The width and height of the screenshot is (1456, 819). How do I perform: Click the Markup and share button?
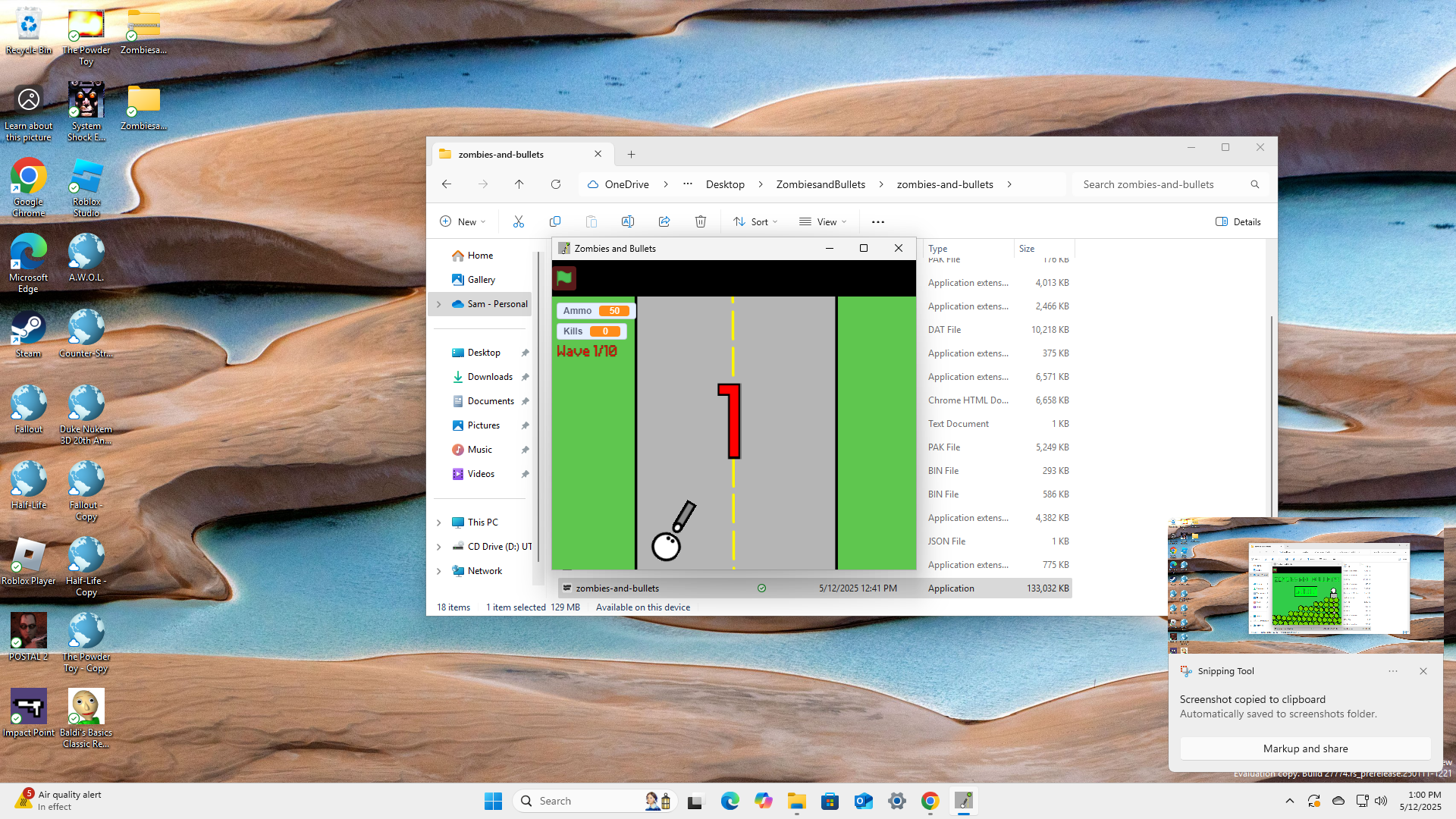[1305, 748]
